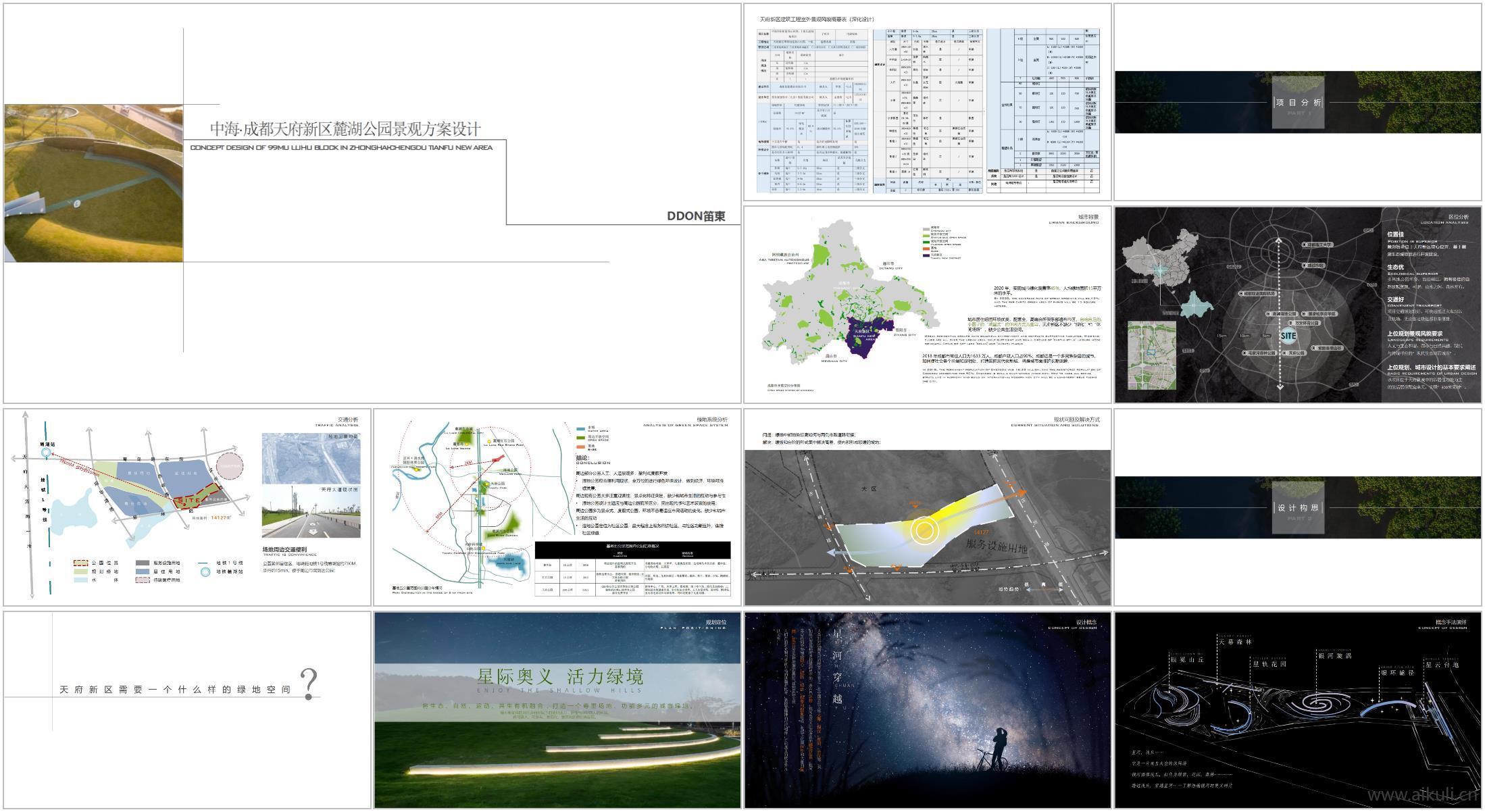Click the red SITE marker on the traffic analysis map
The height and width of the screenshot is (812, 1485).
[188, 502]
